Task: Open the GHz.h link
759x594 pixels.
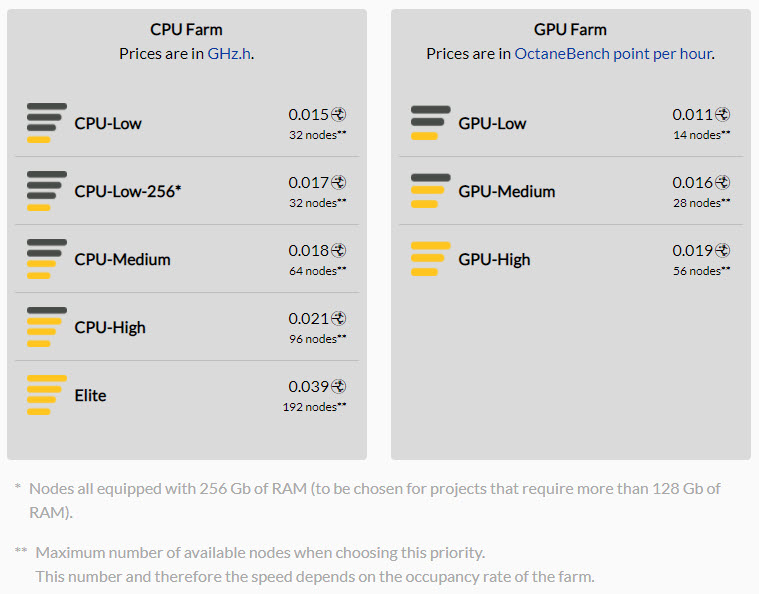Action: 229,54
